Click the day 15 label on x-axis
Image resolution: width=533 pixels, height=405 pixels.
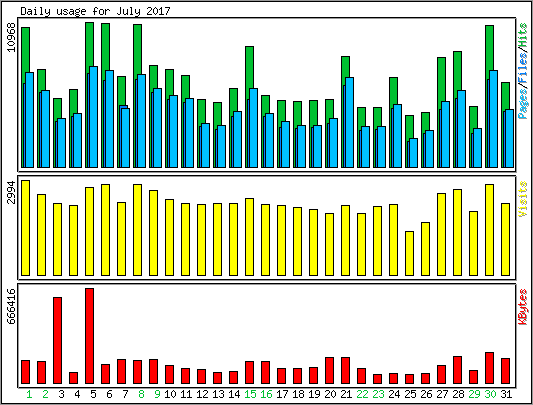pos(250,394)
